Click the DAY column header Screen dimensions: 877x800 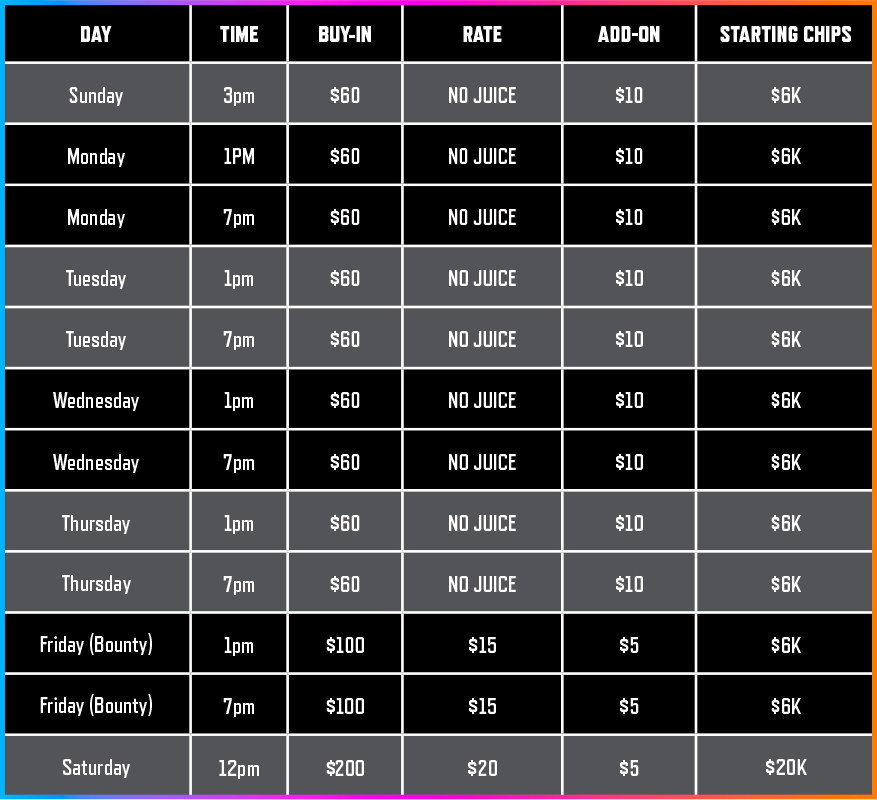[96, 34]
